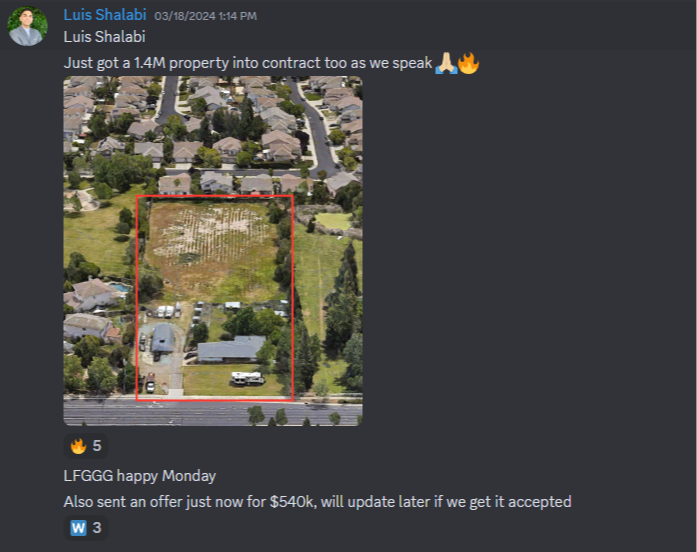This screenshot has height=552, width=697.
Task: Click the white RV in the aerial photo
Action: click(248, 378)
